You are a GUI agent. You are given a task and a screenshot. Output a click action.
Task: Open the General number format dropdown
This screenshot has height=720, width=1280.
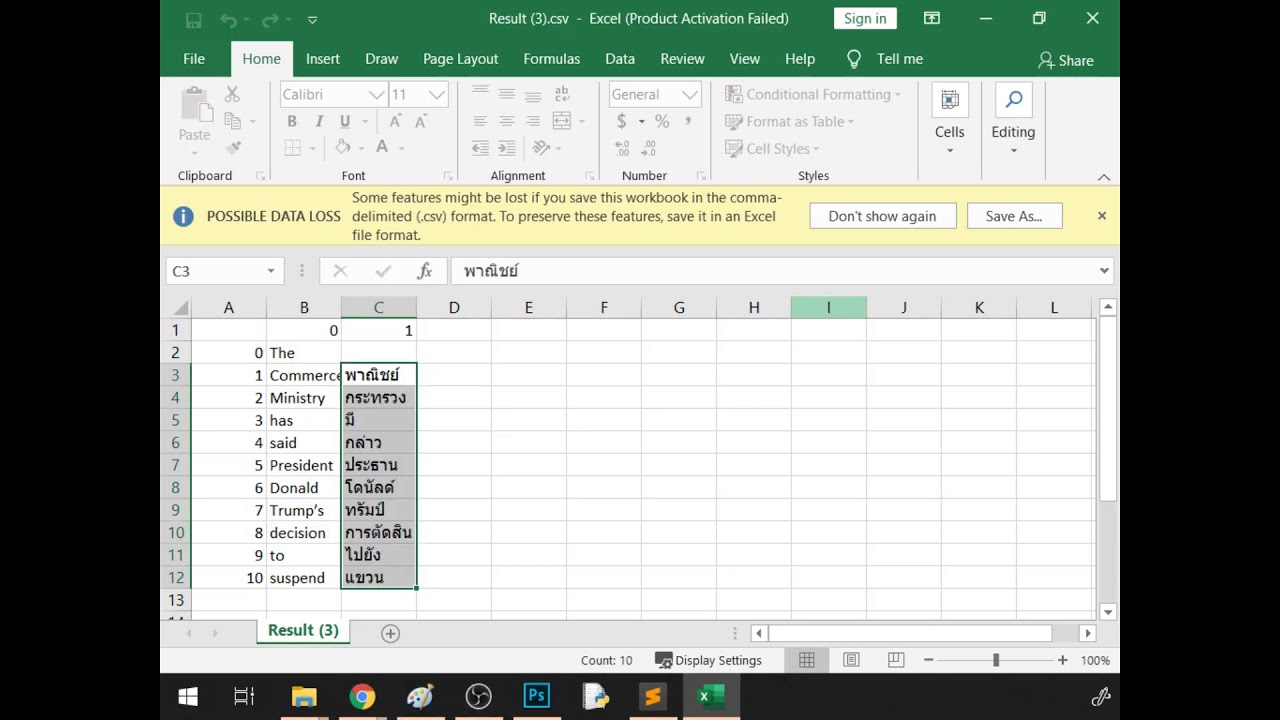coord(690,94)
